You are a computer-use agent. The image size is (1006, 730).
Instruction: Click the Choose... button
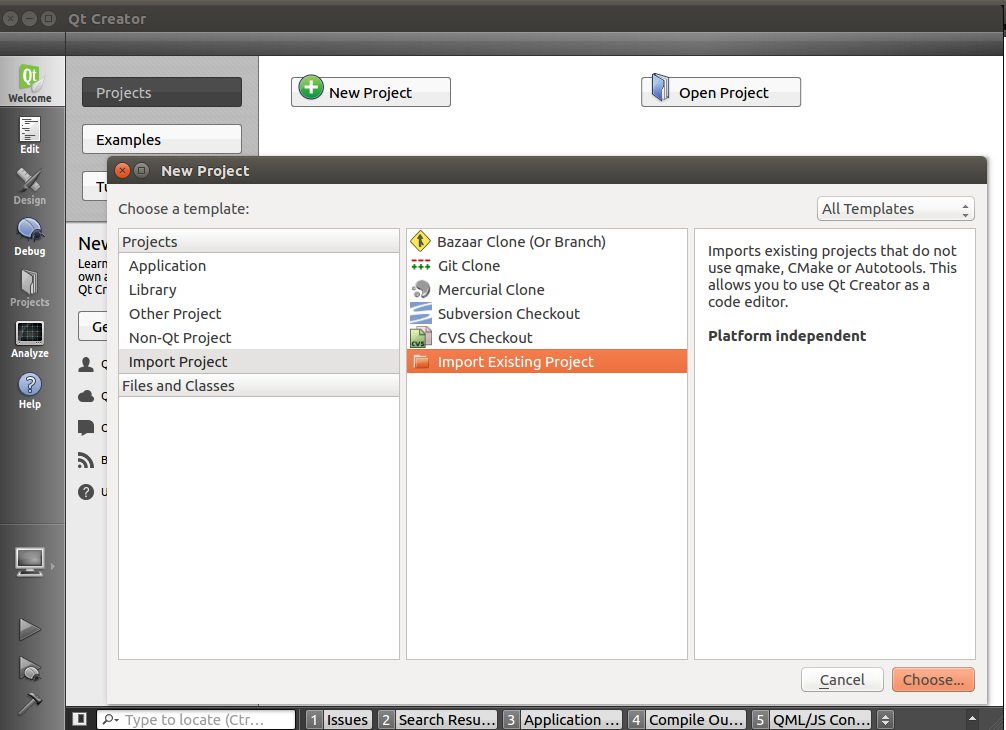(932, 680)
